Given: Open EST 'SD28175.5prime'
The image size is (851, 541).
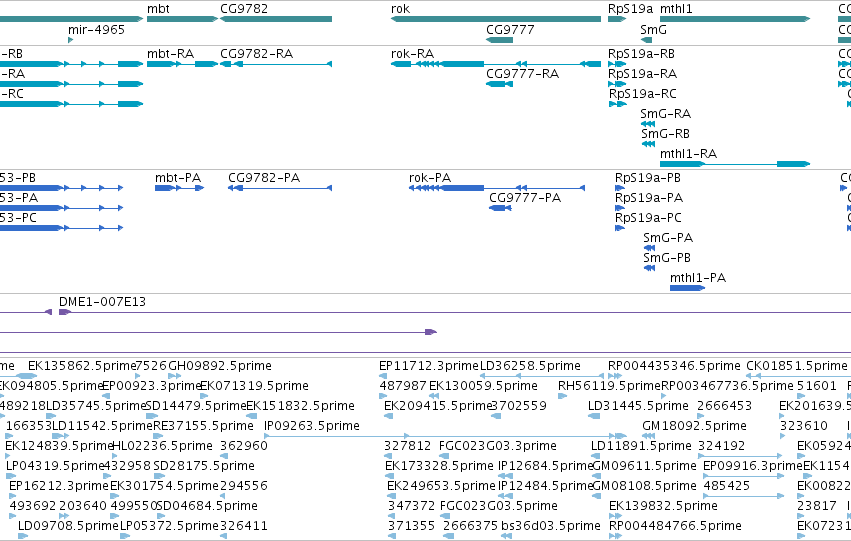Looking at the screenshot, I should pyautogui.click(x=204, y=466).
